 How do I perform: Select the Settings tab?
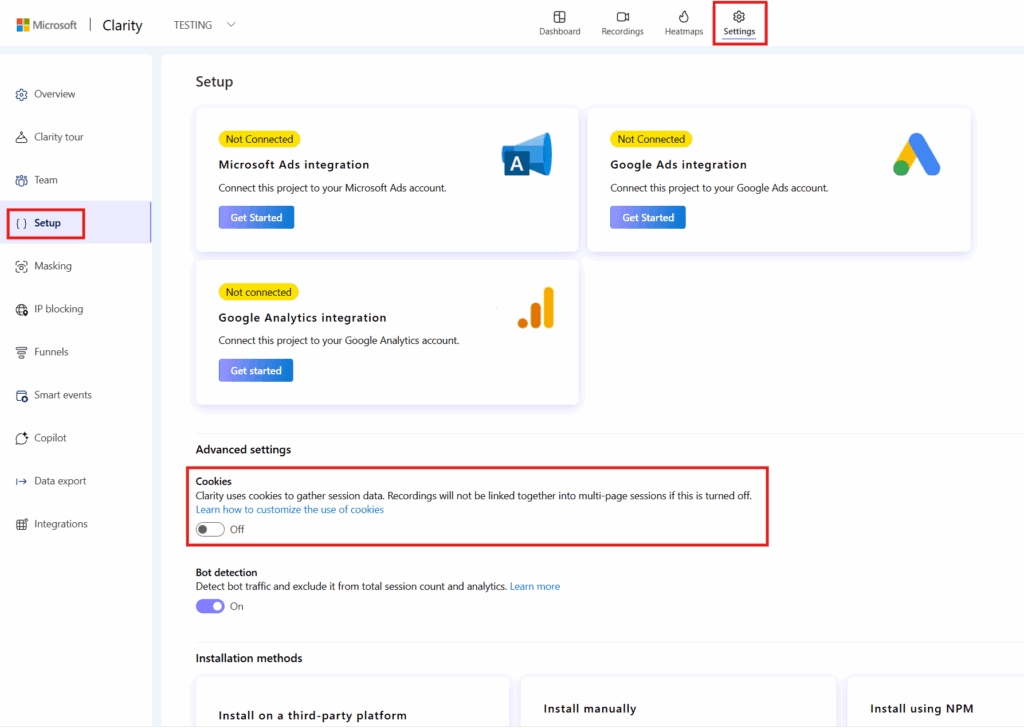pos(739,24)
